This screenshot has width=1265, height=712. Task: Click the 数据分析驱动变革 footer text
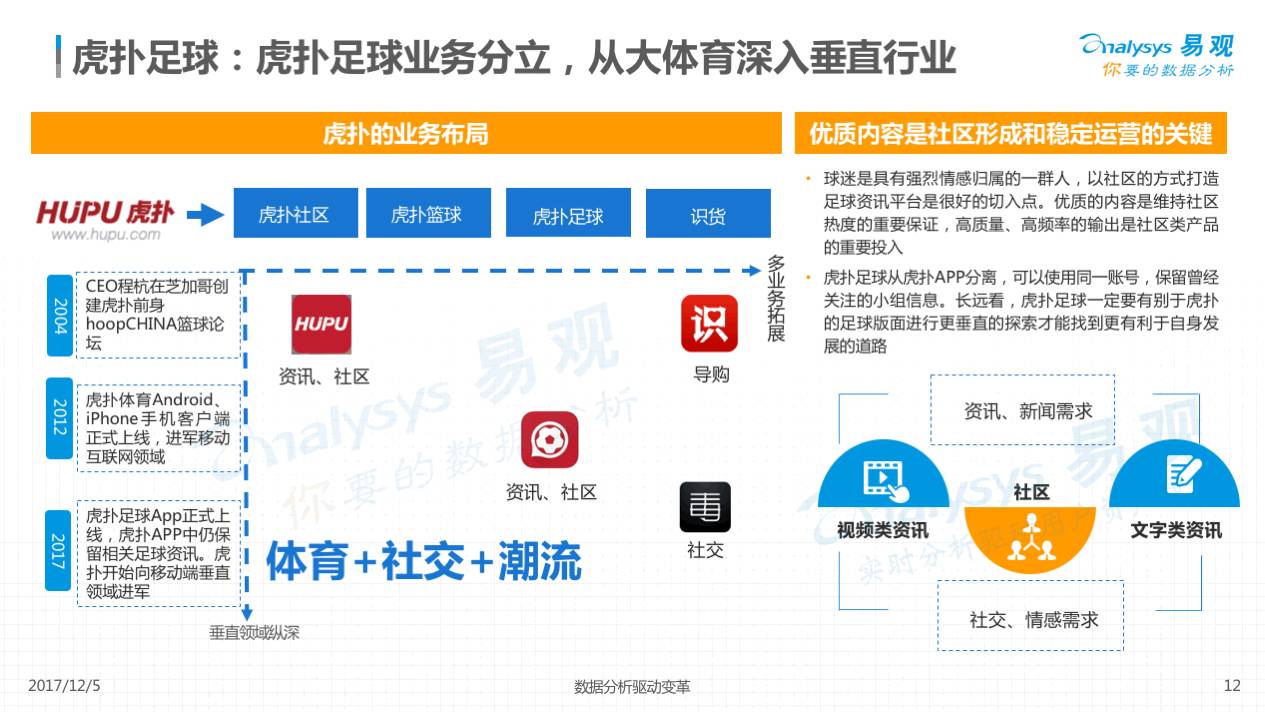point(632,687)
